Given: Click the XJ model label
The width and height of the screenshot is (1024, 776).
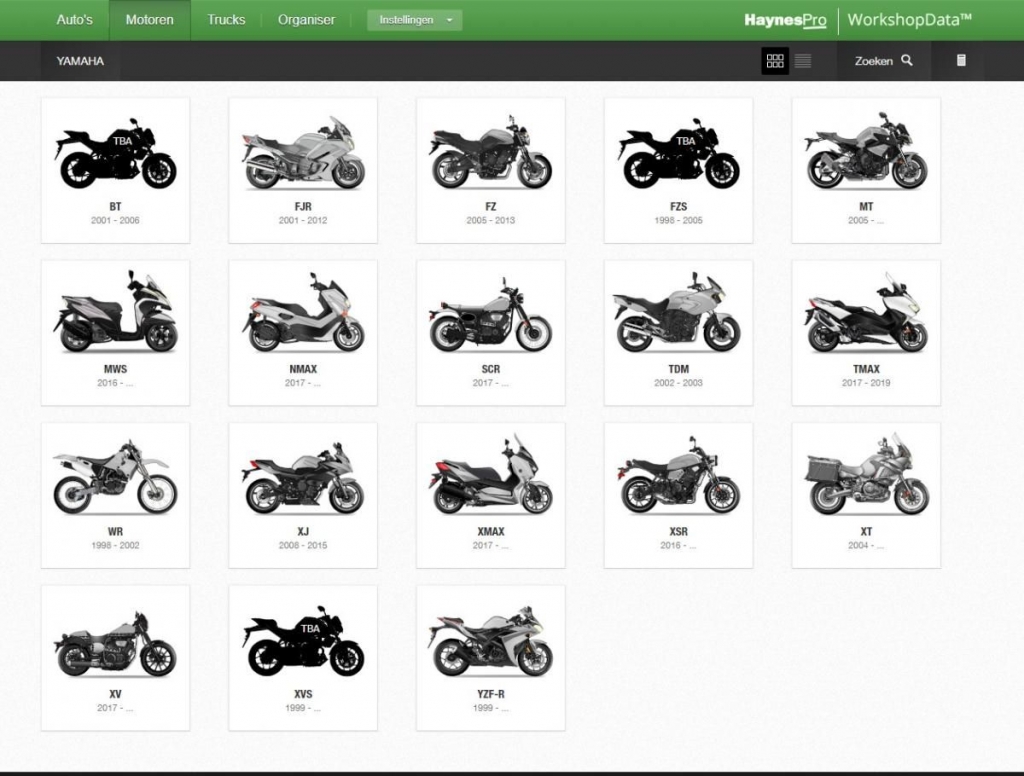Looking at the screenshot, I should click(303, 532).
